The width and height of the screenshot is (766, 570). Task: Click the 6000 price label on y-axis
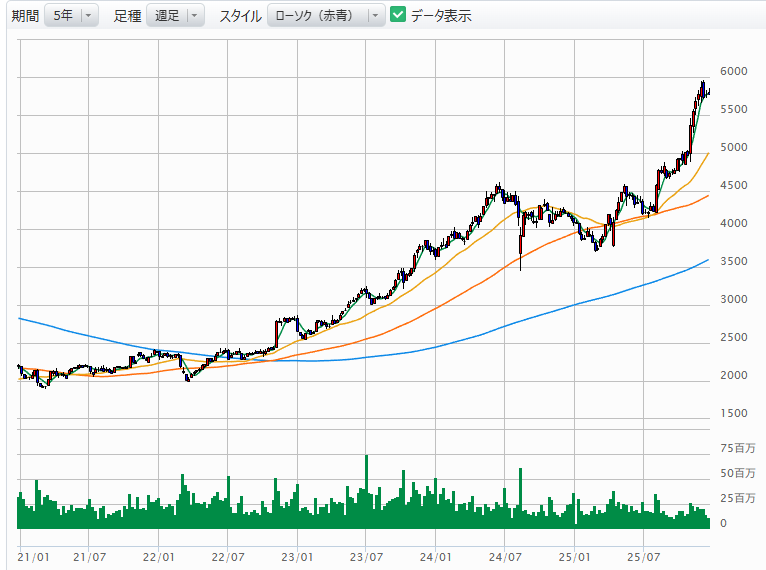733,72
